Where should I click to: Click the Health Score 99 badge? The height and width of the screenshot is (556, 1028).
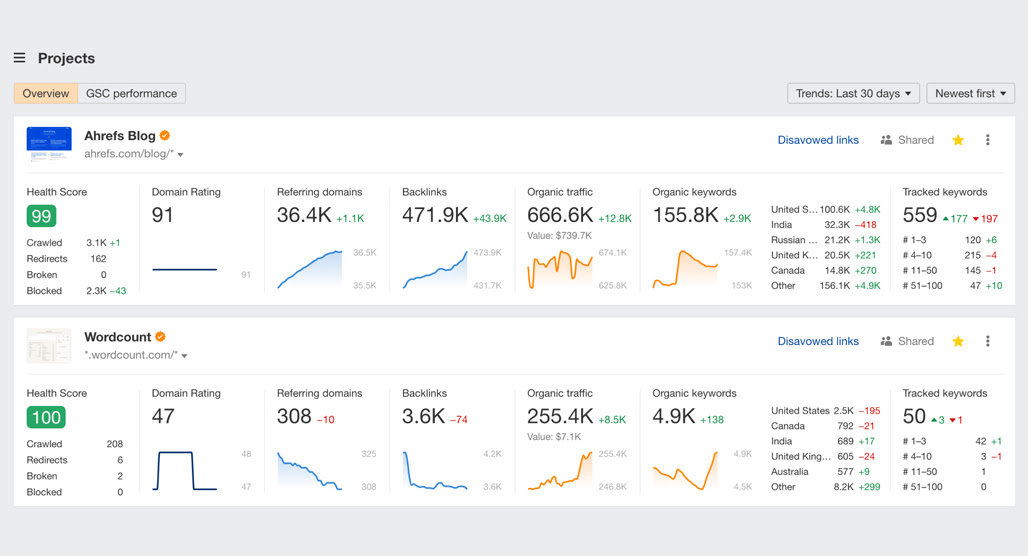(41, 216)
